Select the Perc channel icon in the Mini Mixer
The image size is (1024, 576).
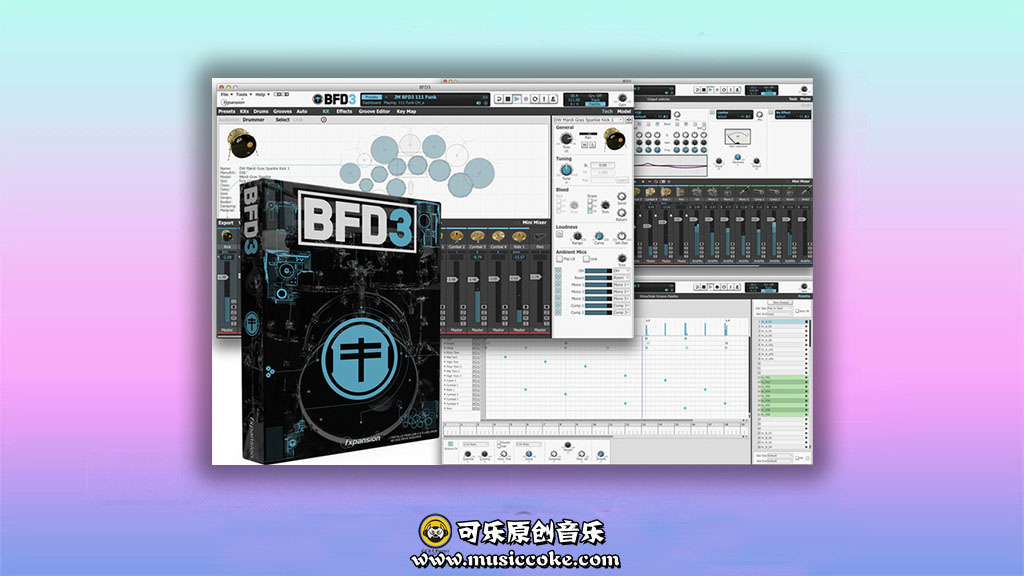pos(540,236)
